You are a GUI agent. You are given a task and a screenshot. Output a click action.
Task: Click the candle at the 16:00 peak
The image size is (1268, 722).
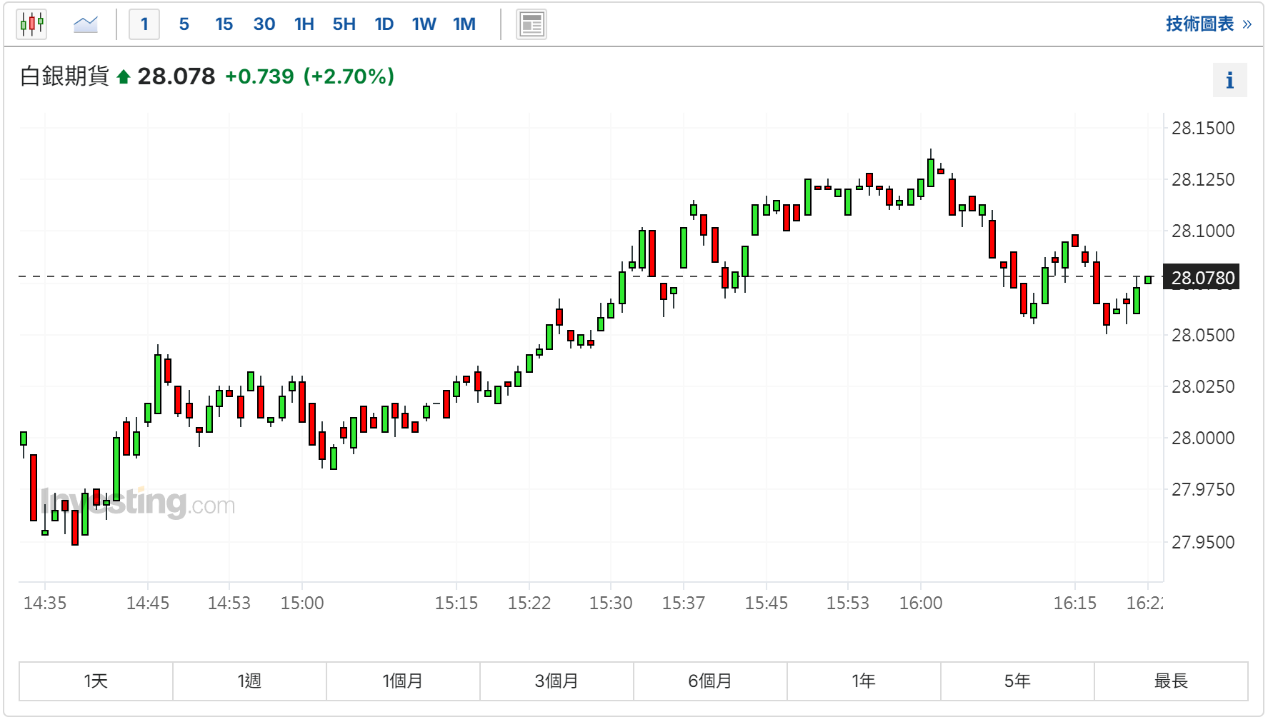931,171
